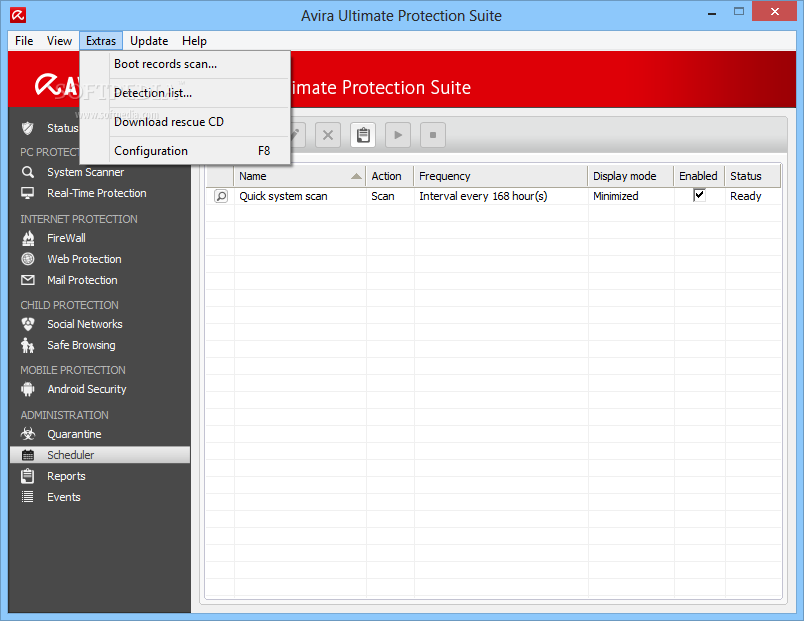Maximize the Avira window
The image size is (804, 621).
point(739,11)
